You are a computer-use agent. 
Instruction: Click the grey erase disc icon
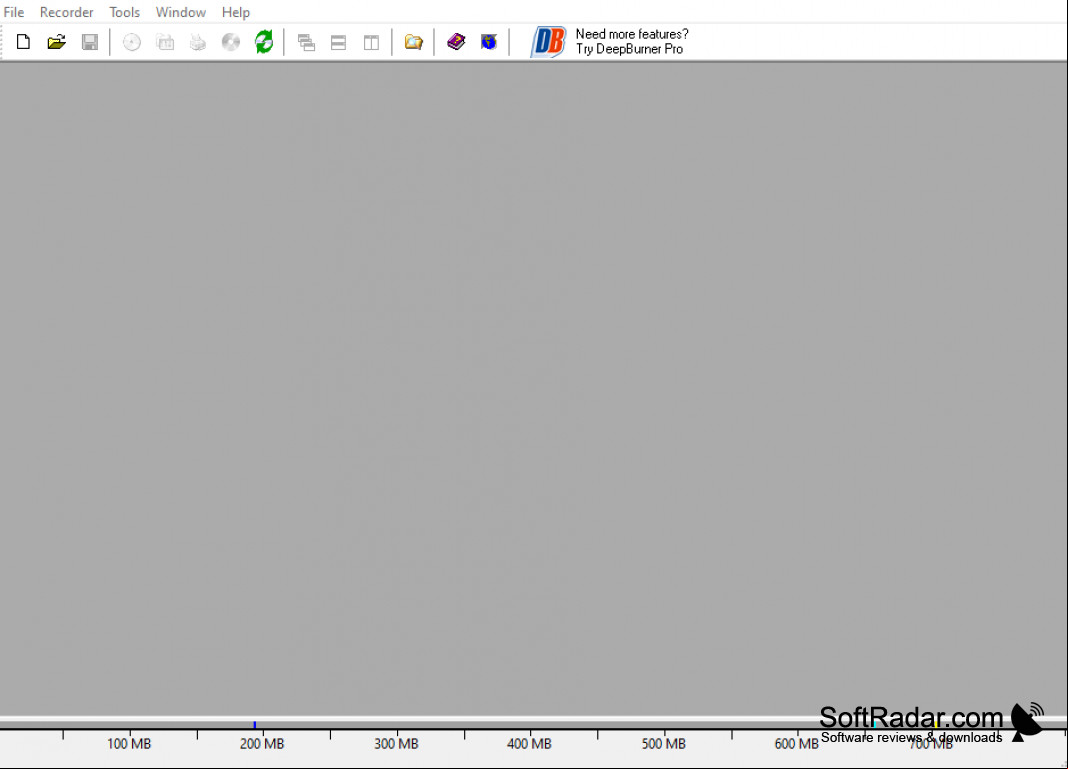point(231,42)
